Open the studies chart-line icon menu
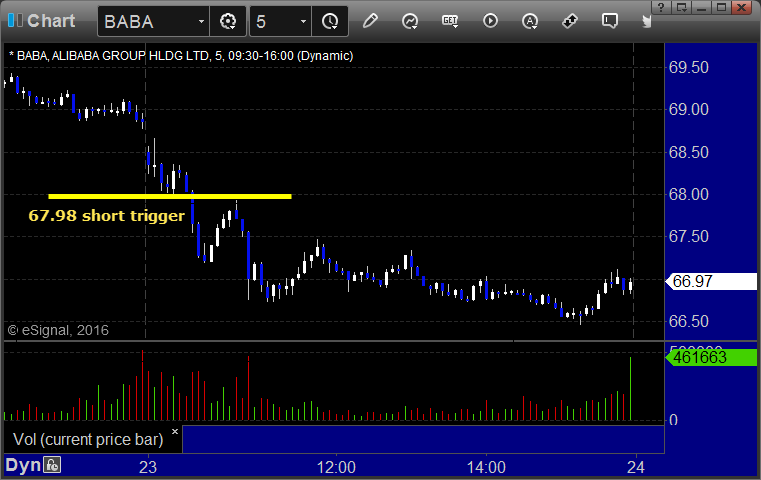Screen dimensions: 761x480 coord(410,21)
